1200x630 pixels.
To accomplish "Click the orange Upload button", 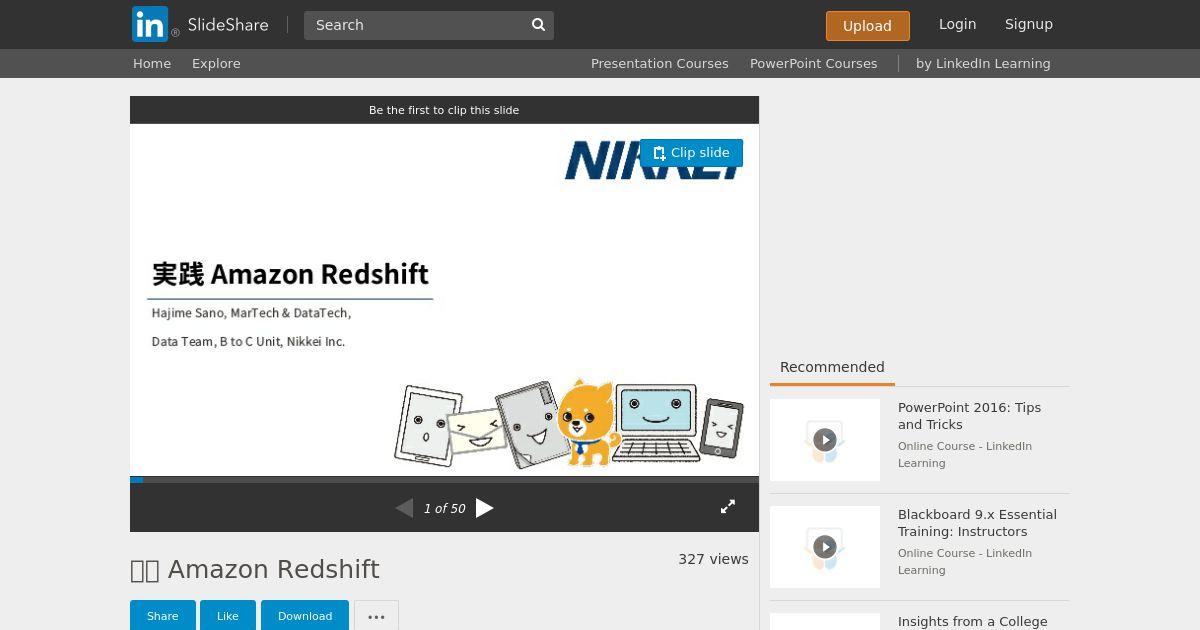I will tap(867, 26).
